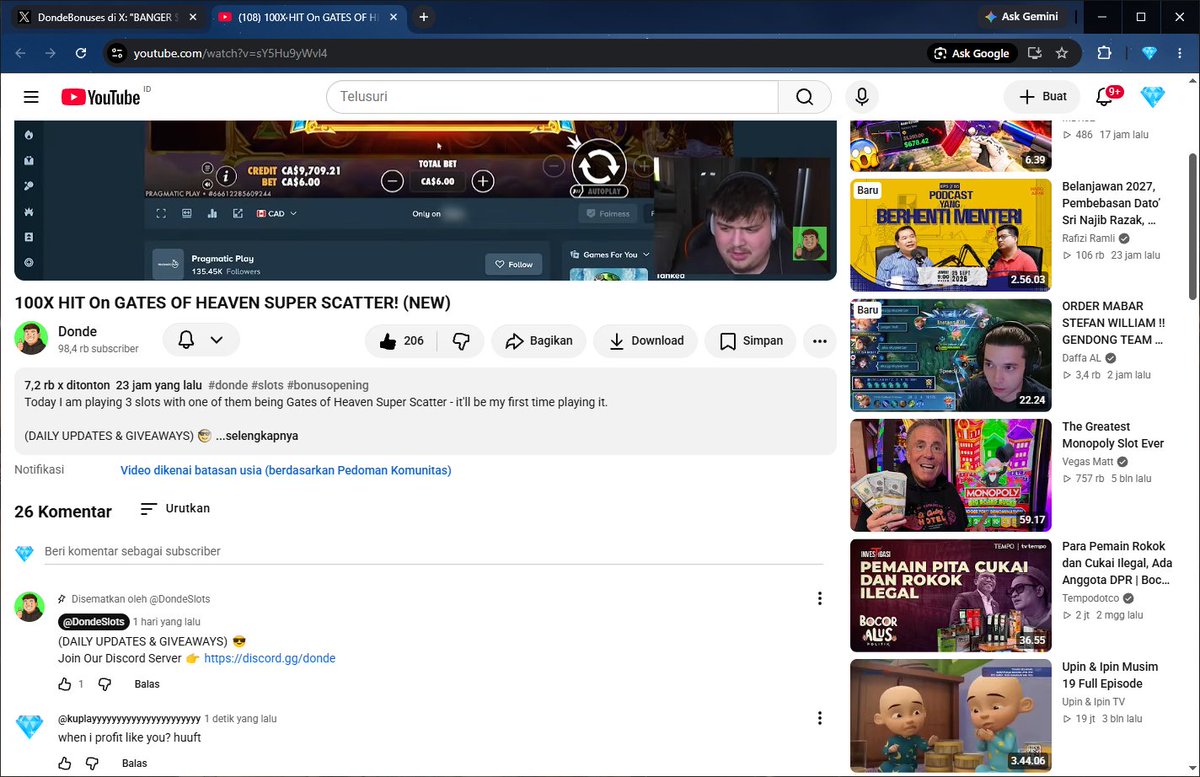This screenshot has width=1200, height=777.
Task: Open the Pemain Pita Cukai Tempo thumbnail
Action: (951, 595)
